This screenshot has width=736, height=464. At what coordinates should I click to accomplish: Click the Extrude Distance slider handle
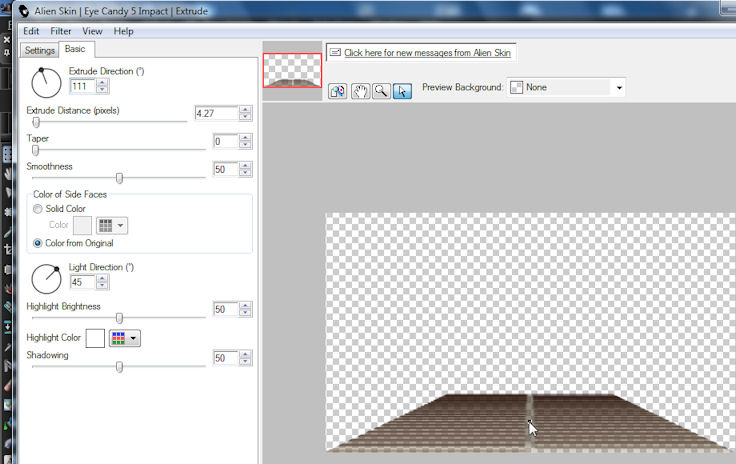(x=36, y=122)
